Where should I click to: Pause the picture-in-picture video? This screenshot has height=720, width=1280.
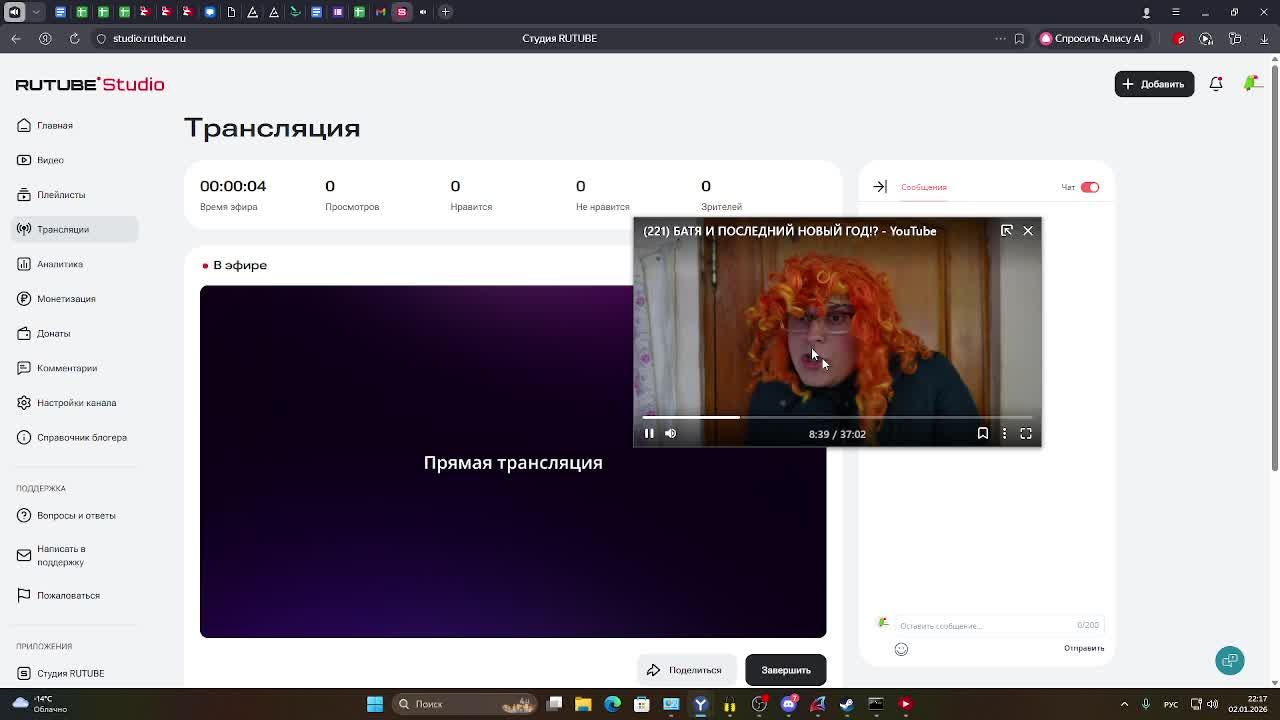[649, 433]
